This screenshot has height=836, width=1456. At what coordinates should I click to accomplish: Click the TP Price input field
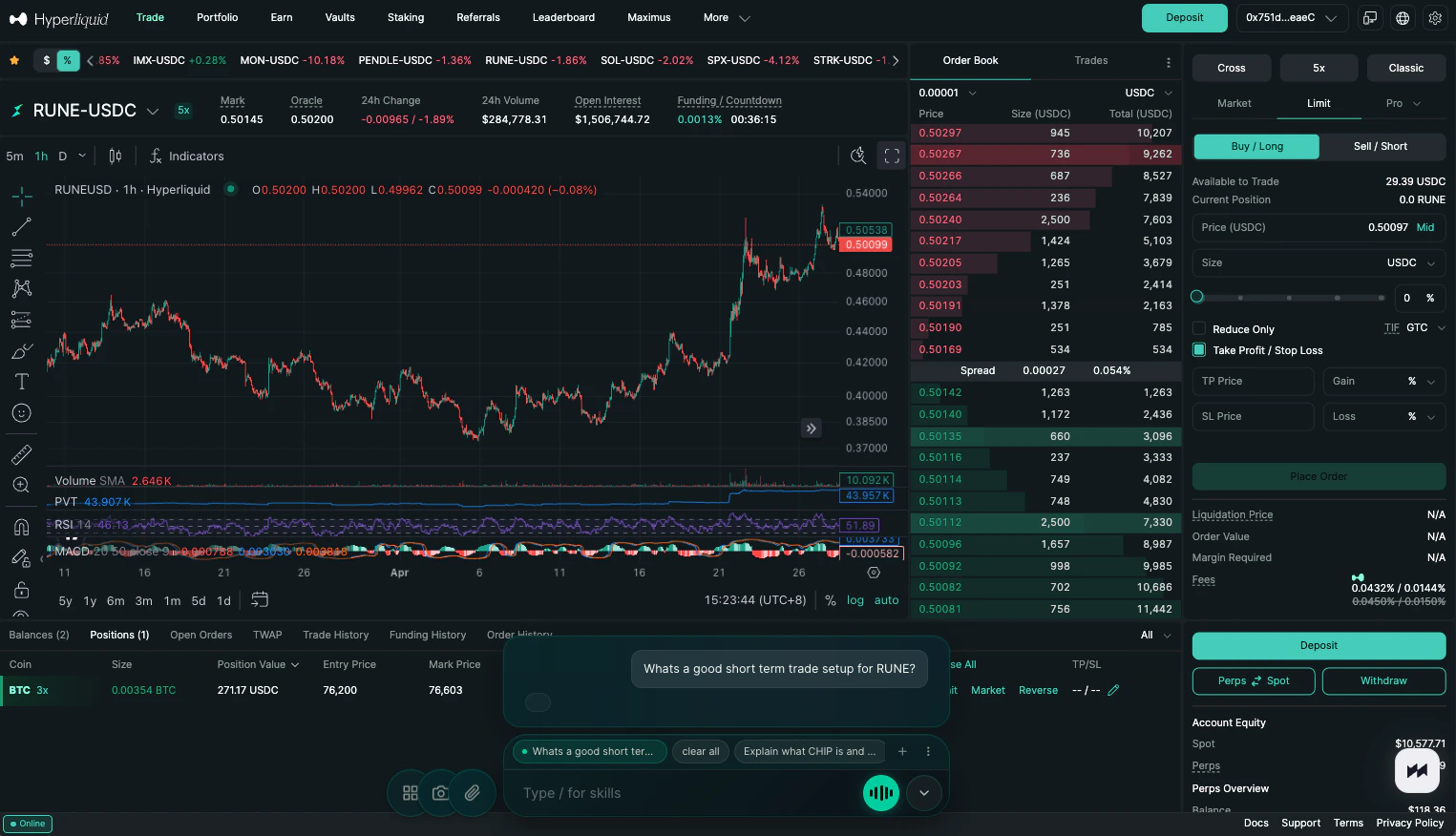1254,381
